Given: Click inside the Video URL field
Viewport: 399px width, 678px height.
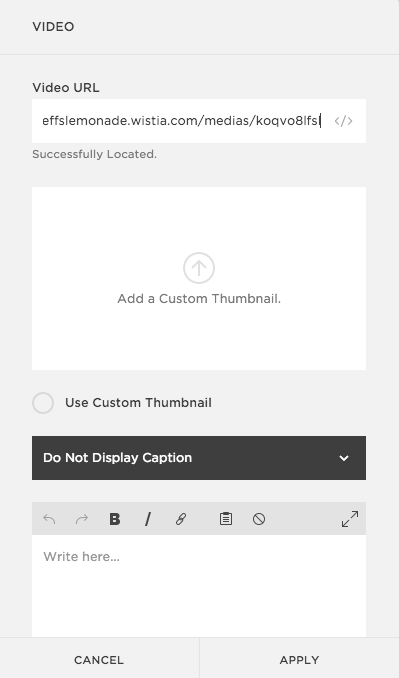Looking at the screenshot, I should pos(199,121).
